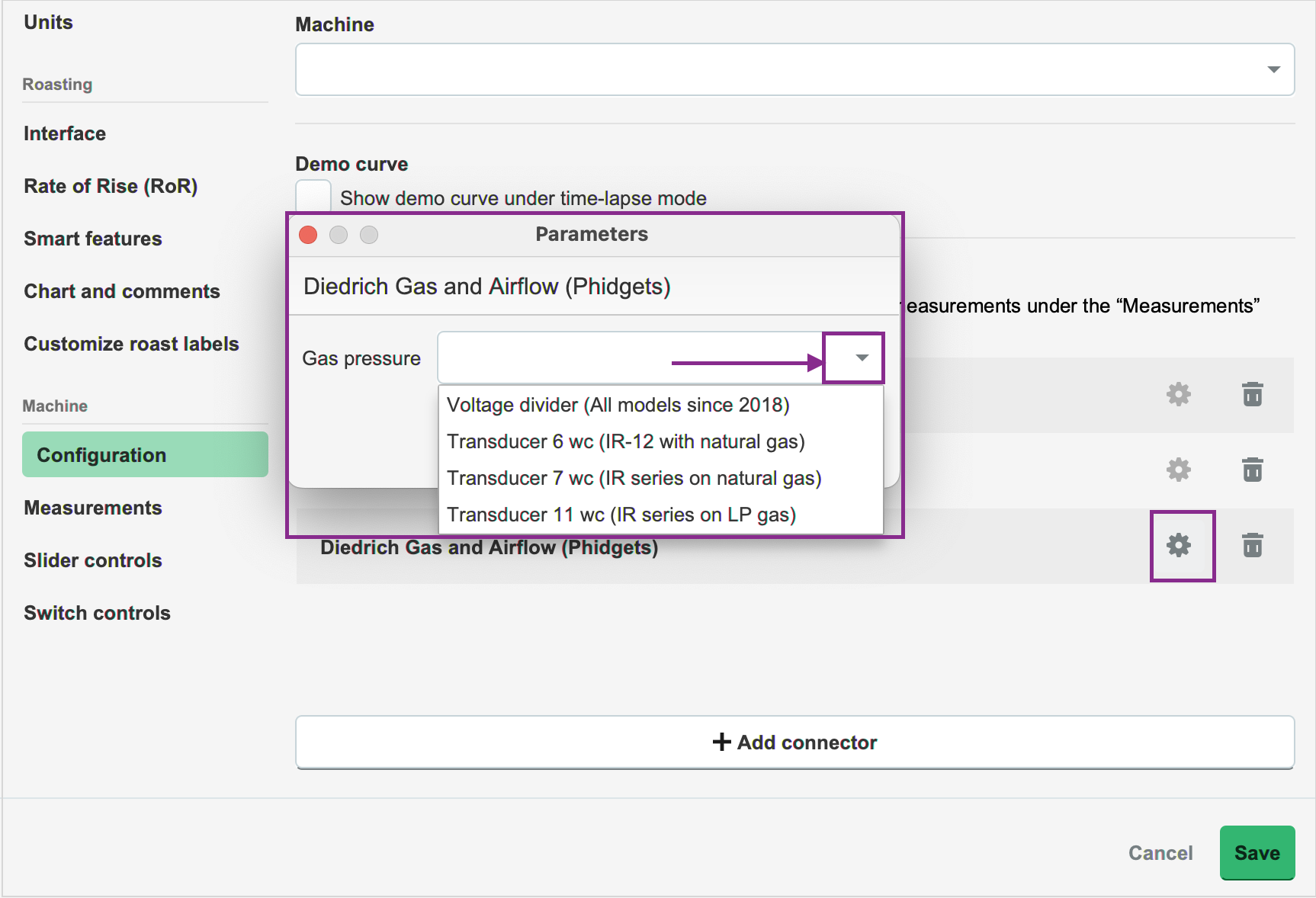Close the Parameters dialog with red button
The height and width of the screenshot is (898, 1316).
tap(308, 235)
